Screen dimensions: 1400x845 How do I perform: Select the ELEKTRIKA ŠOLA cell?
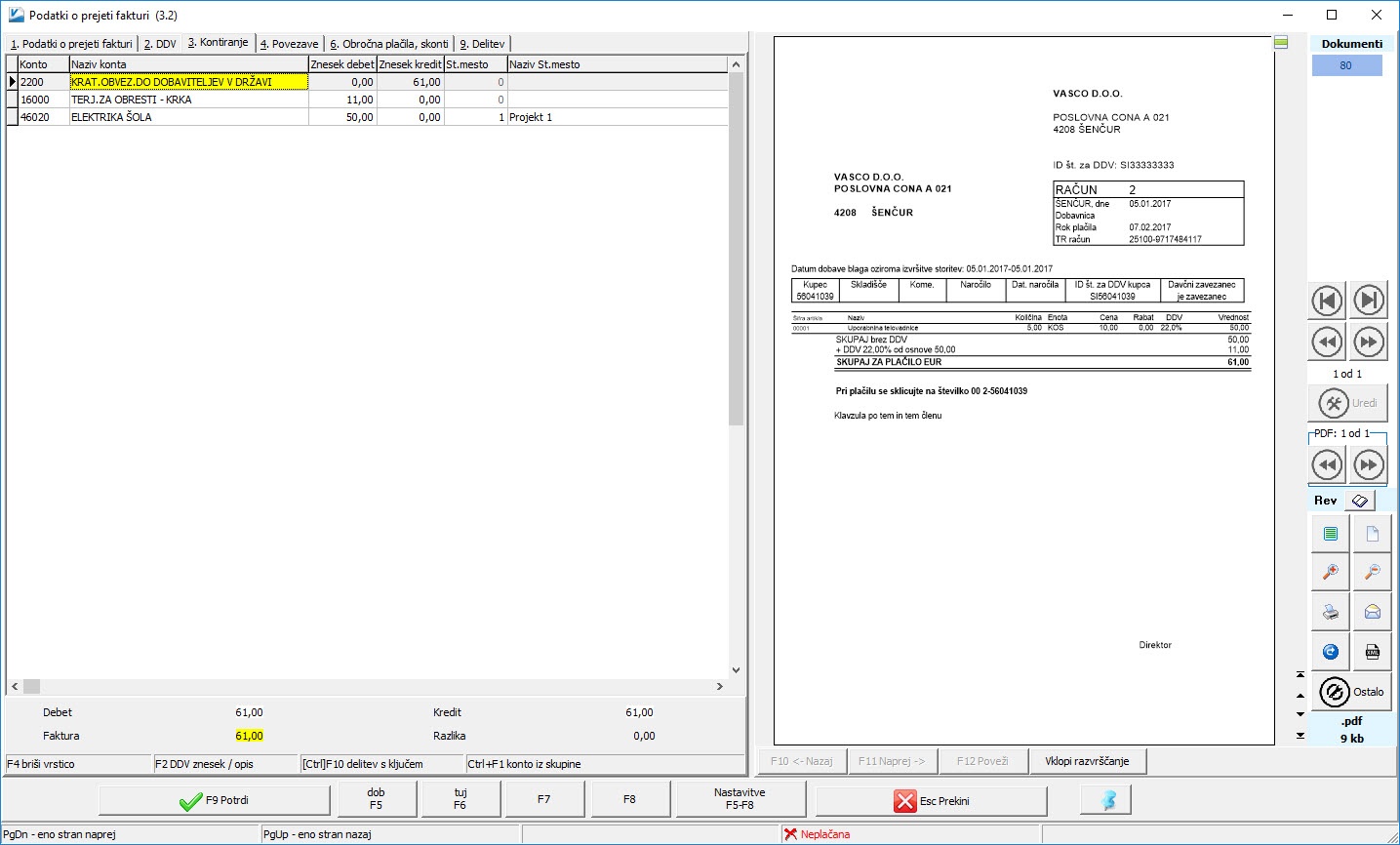188,117
